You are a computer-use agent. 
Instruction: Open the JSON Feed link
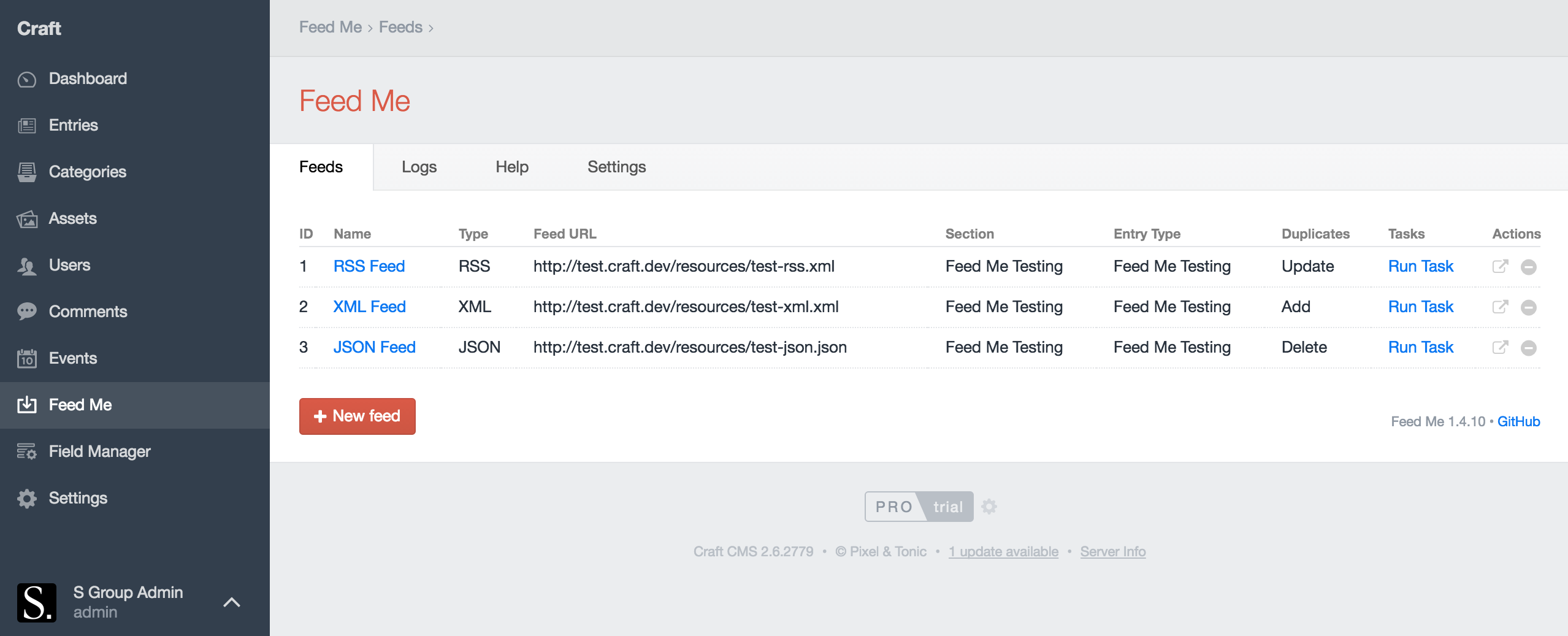click(374, 347)
